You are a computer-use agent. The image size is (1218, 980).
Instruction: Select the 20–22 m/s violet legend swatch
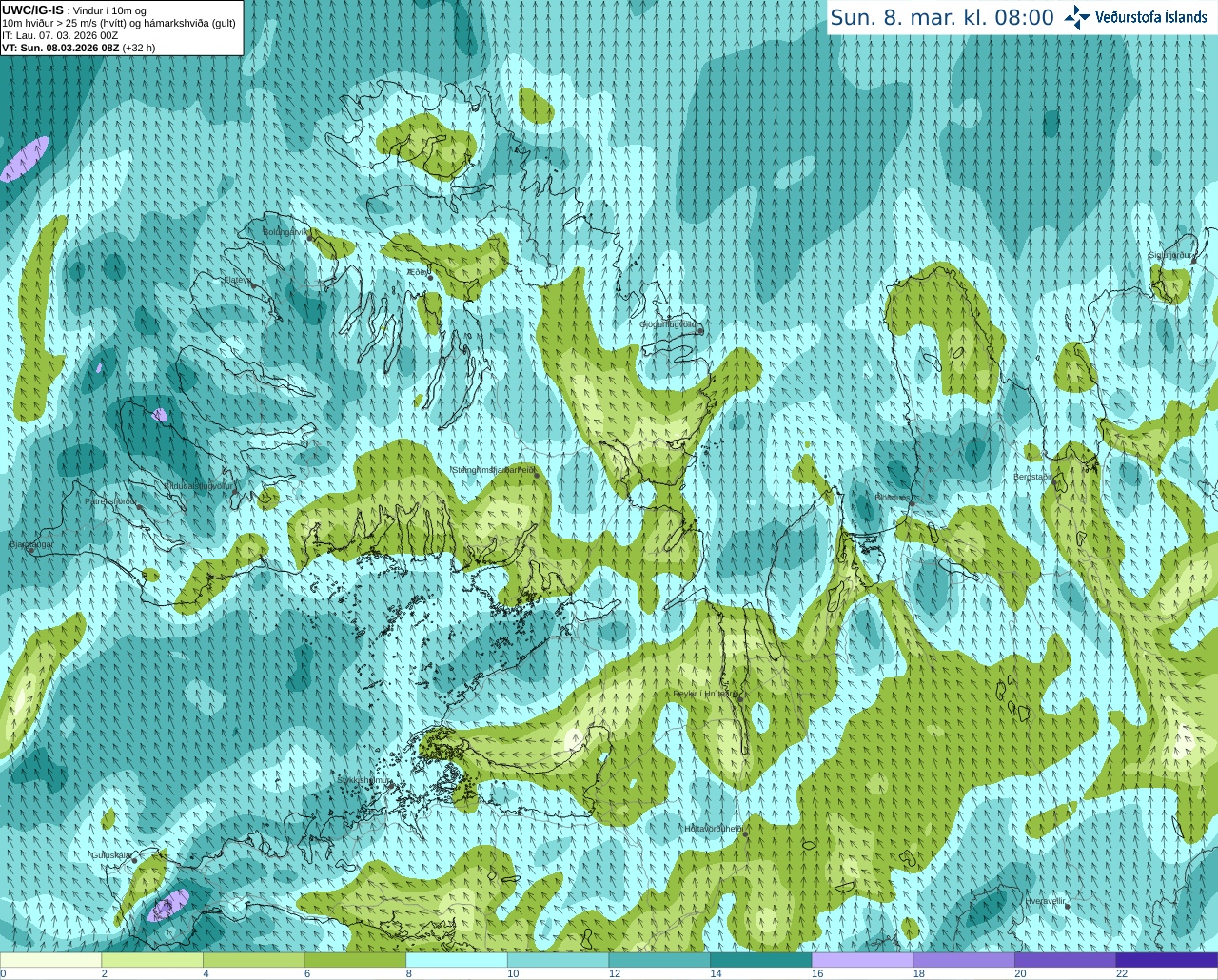point(1066,960)
